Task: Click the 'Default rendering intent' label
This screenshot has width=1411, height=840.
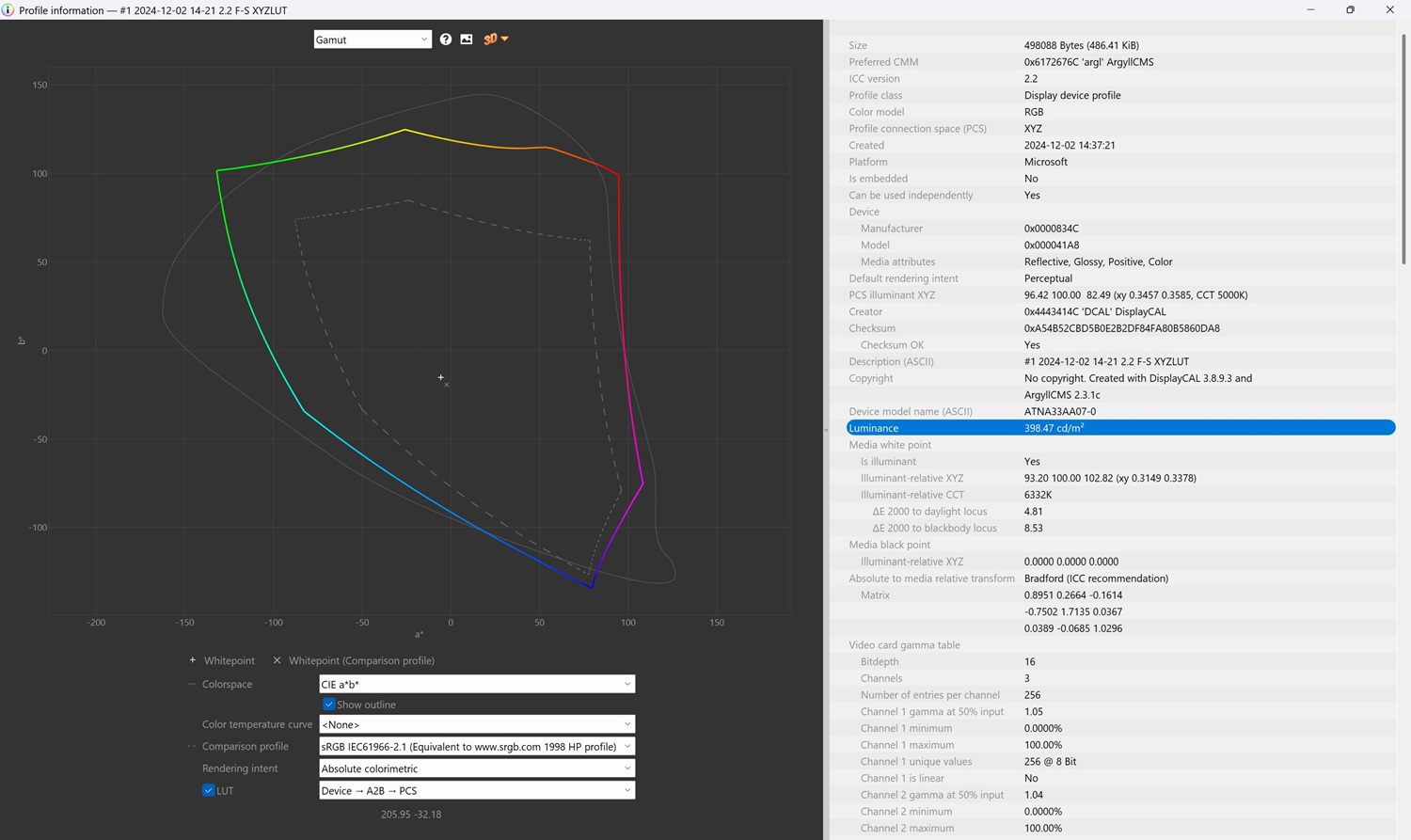Action: pyautogui.click(x=903, y=278)
